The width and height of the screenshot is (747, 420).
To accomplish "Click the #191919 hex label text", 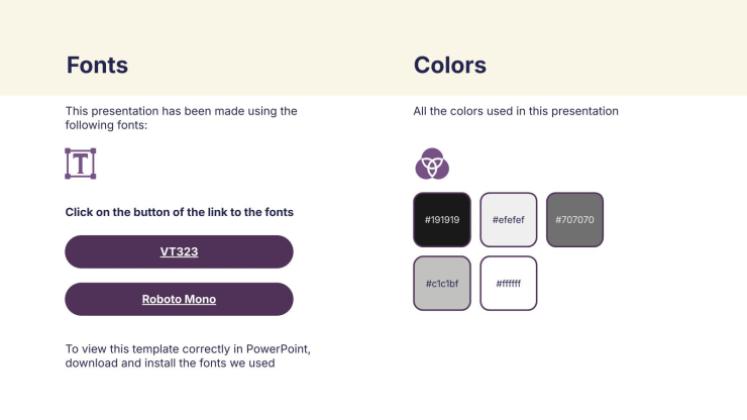I will [442, 220].
